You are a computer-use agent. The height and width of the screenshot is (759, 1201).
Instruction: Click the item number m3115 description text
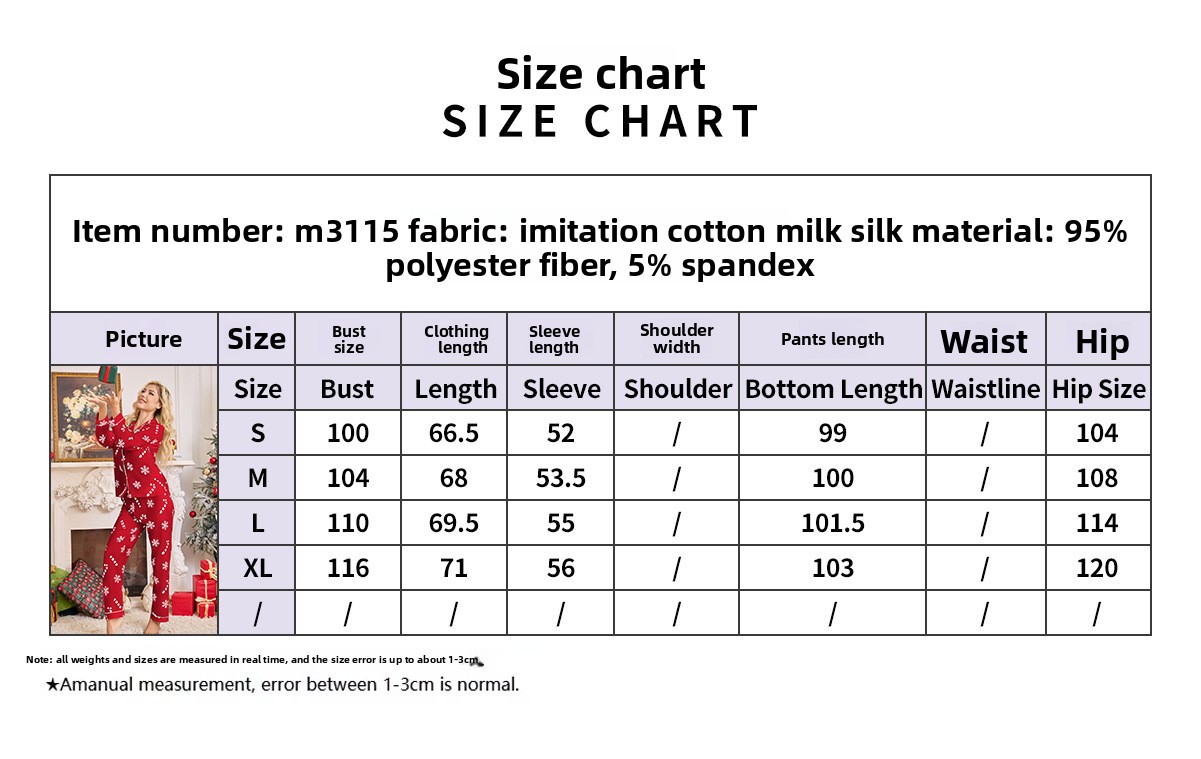click(600, 248)
